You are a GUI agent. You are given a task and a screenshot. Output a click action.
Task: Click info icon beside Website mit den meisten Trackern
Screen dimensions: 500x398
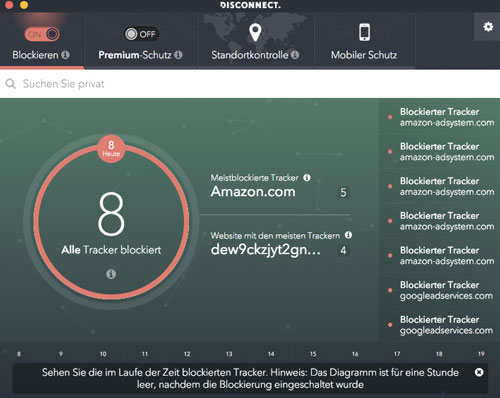point(348,235)
